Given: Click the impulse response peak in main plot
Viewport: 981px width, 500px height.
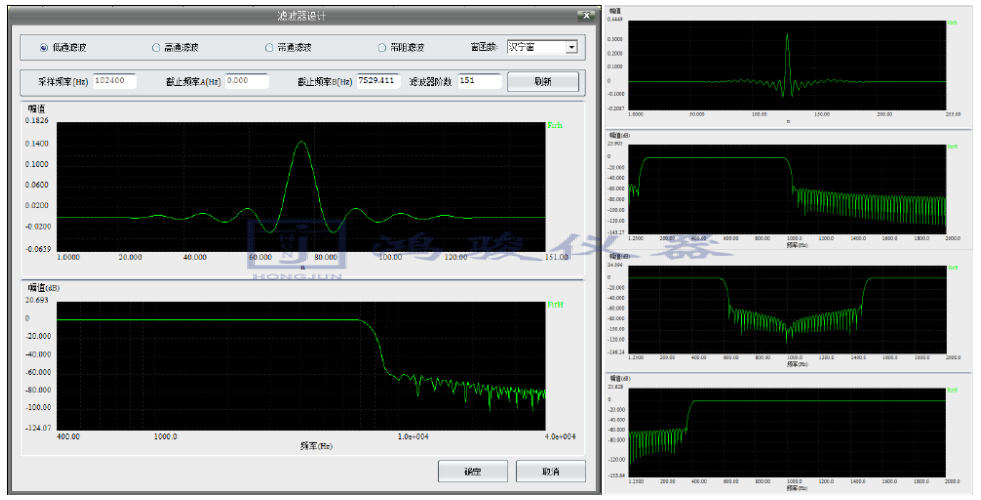Looking at the screenshot, I should (302, 143).
